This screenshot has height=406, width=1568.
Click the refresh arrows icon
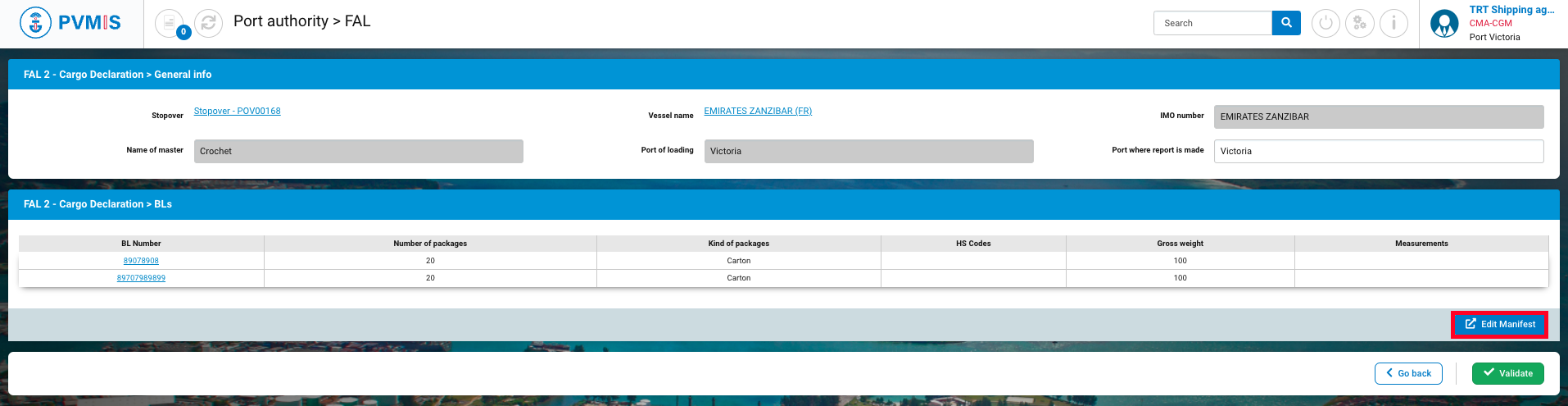pyautogui.click(x=209, y=23)
